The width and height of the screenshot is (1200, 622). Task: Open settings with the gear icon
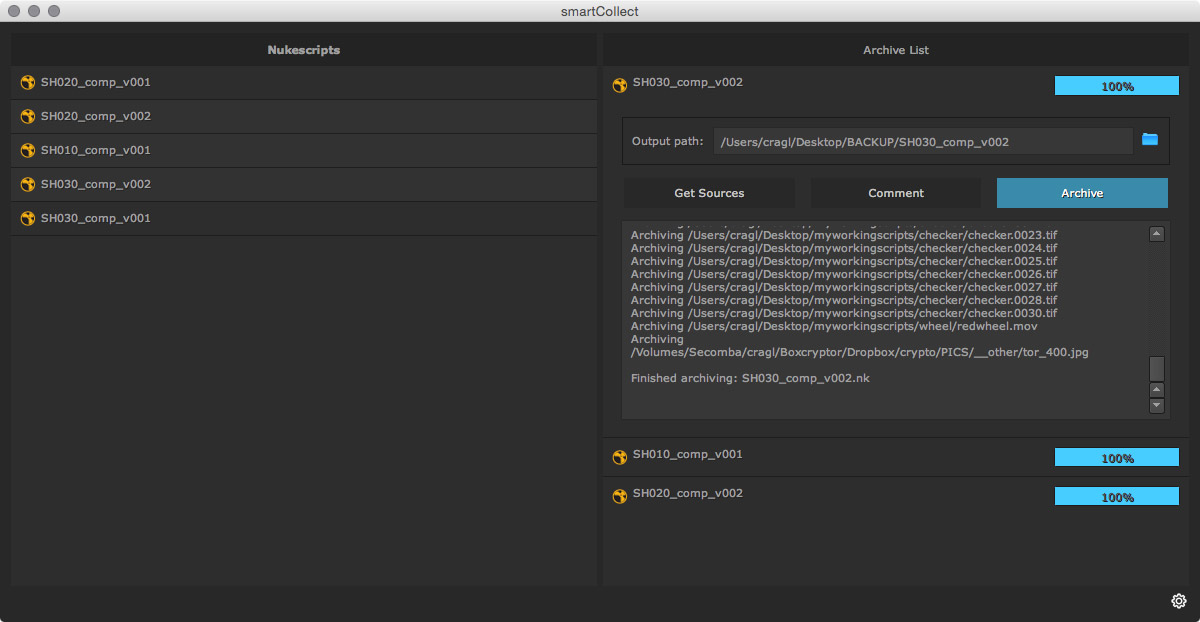click(x=1178, y=601)
